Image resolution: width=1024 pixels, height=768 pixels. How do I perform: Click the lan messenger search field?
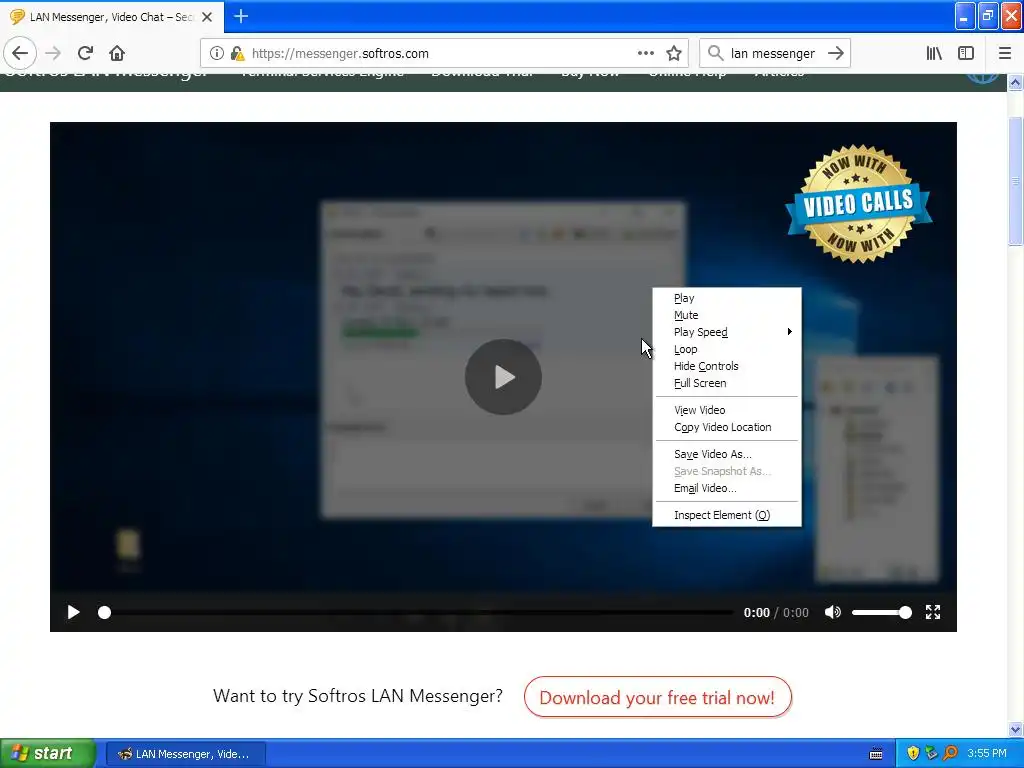pyautogui.click(x=773, y=53)
